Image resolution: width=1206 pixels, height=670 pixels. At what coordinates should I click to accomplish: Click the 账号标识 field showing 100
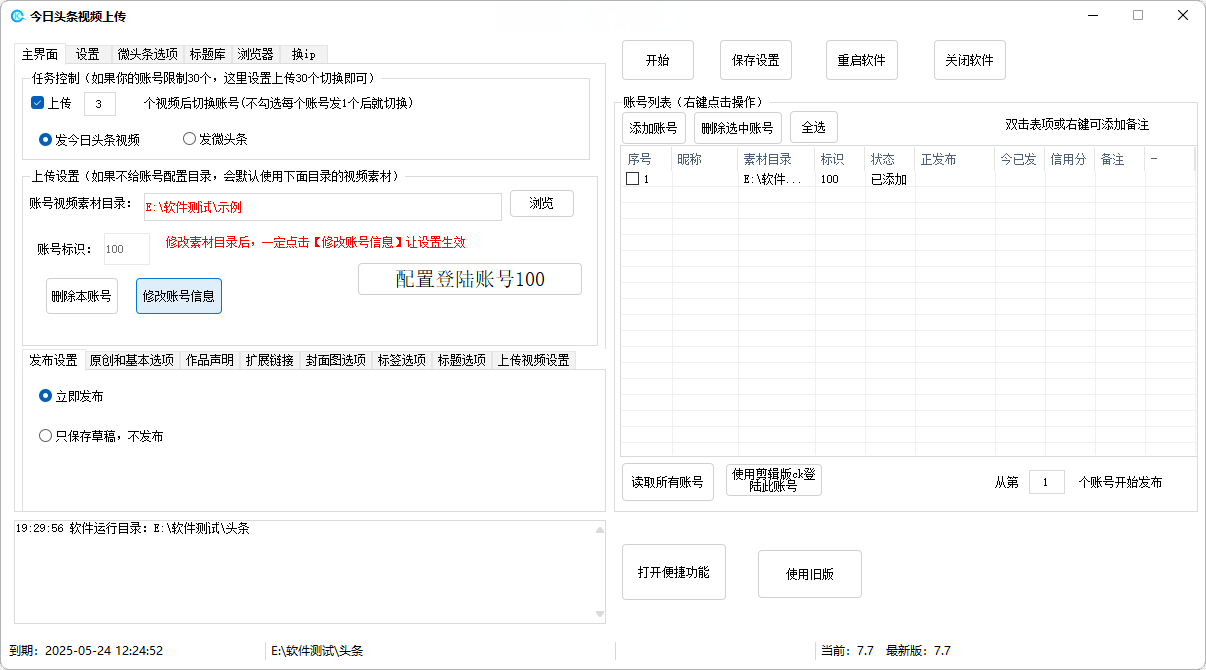(127, 249)
